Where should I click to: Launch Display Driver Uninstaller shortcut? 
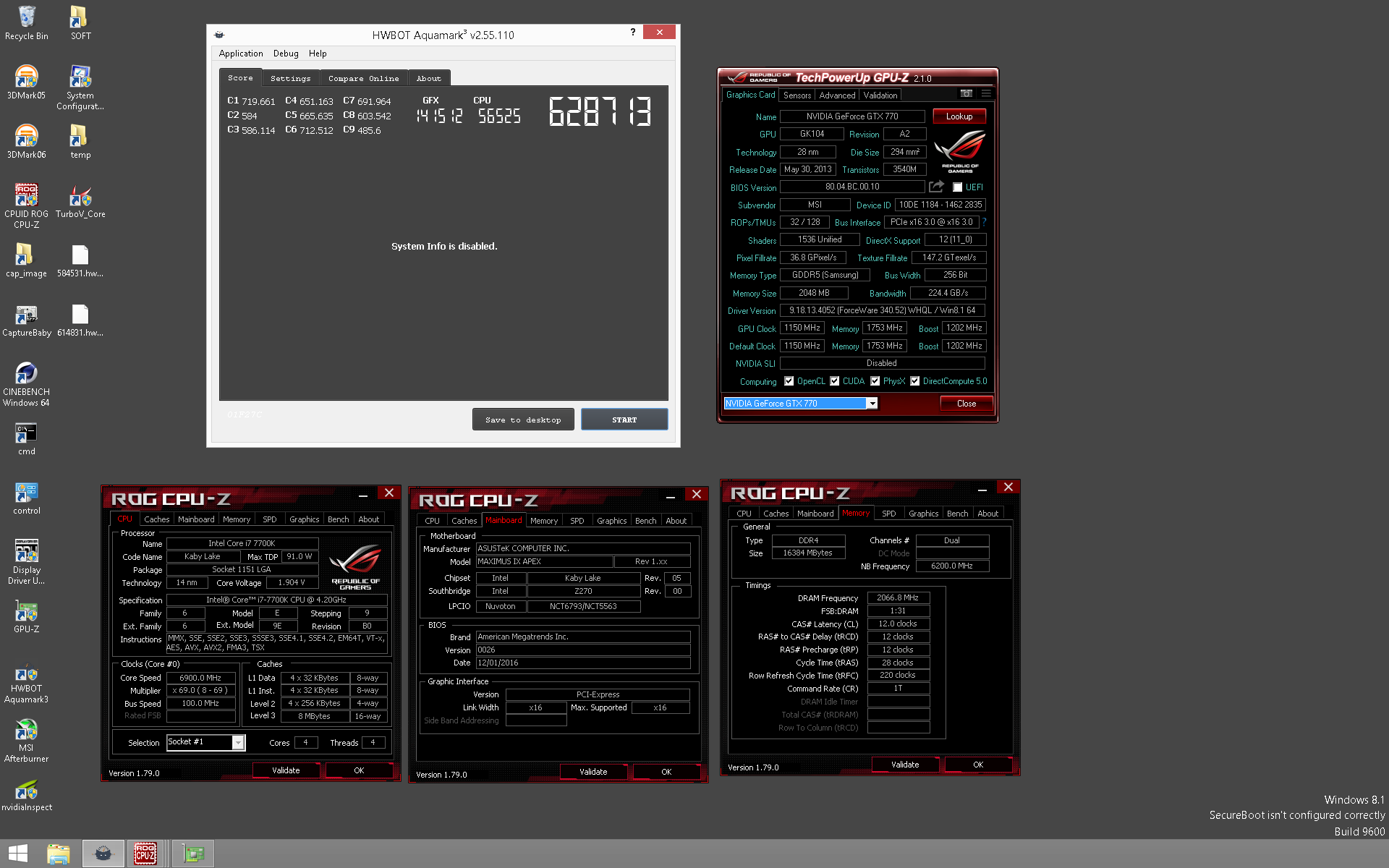point(27,562)
